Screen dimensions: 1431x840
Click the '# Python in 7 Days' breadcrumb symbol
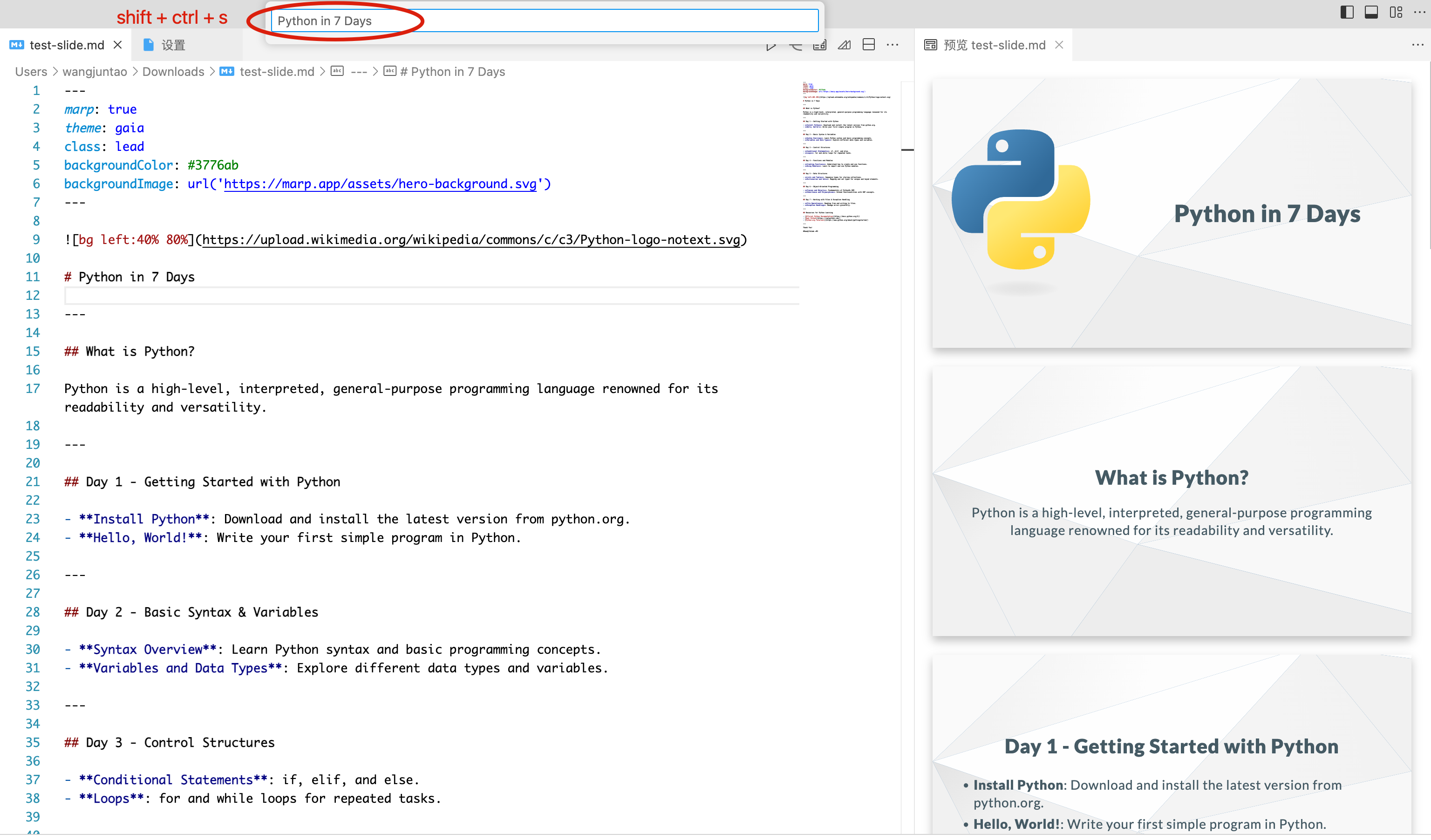451,72
